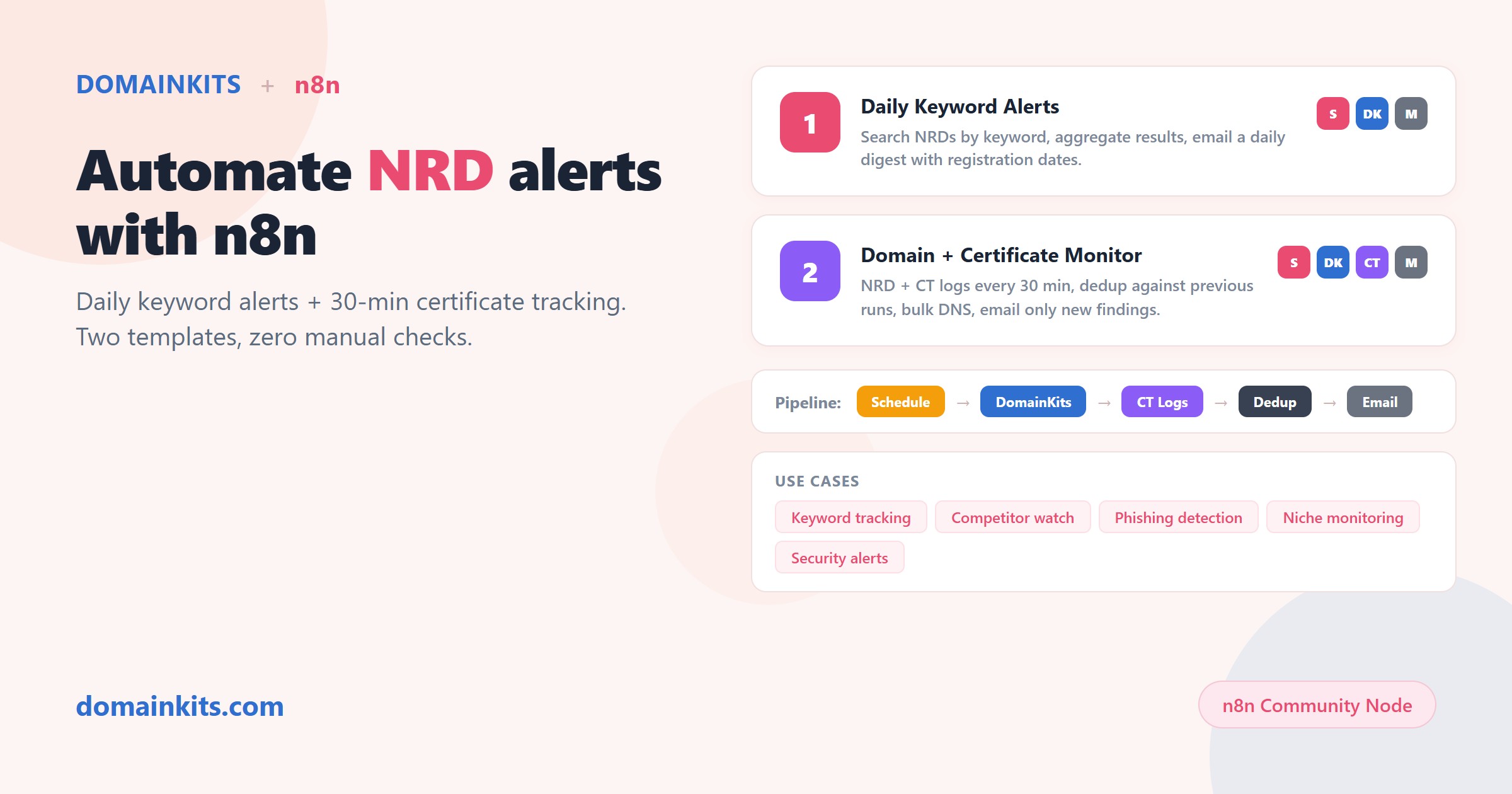
Task: Click the purple CT icon
Action: tap(1372, 262)
